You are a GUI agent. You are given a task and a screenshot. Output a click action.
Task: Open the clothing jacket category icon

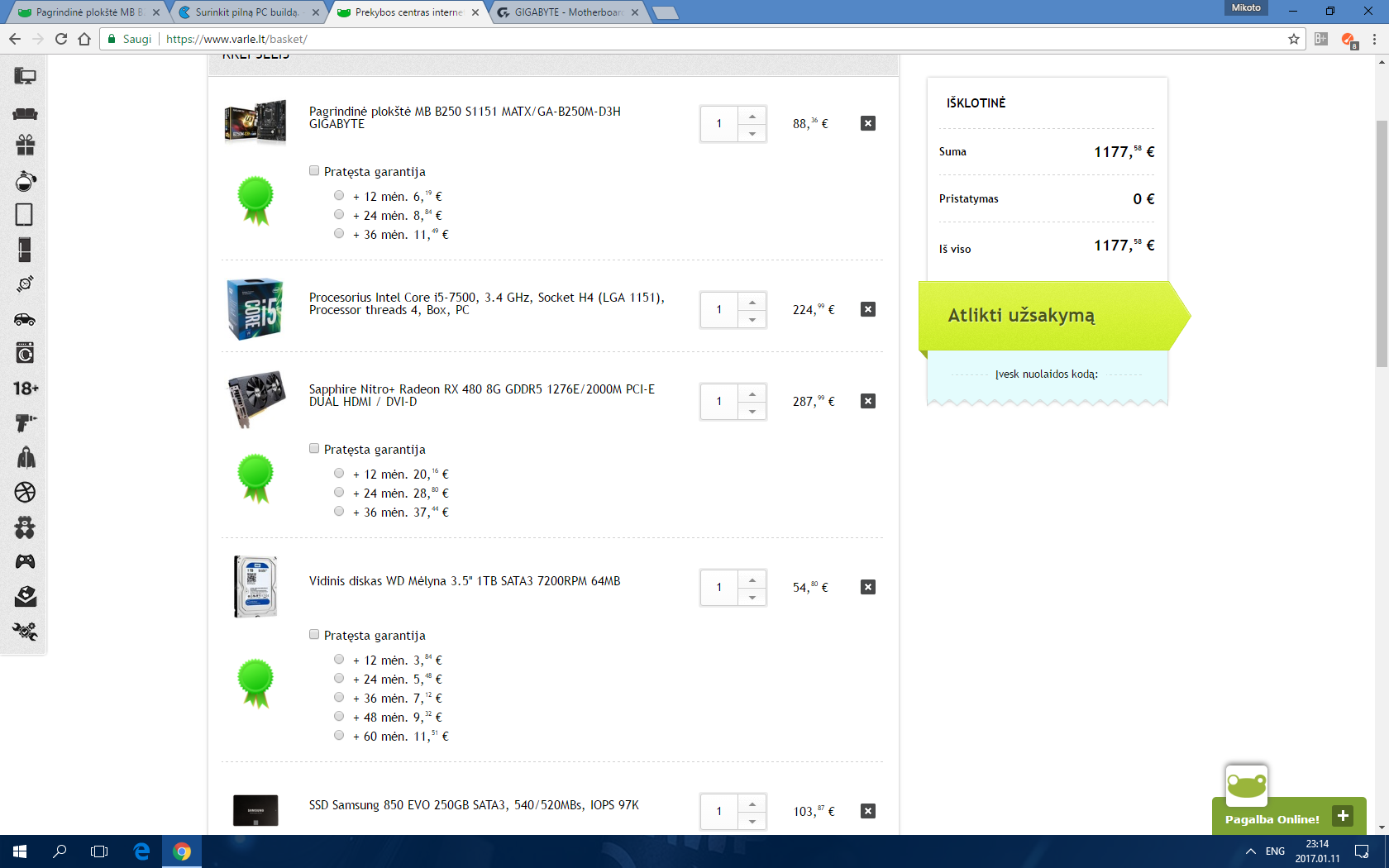[x=26, y=458]
